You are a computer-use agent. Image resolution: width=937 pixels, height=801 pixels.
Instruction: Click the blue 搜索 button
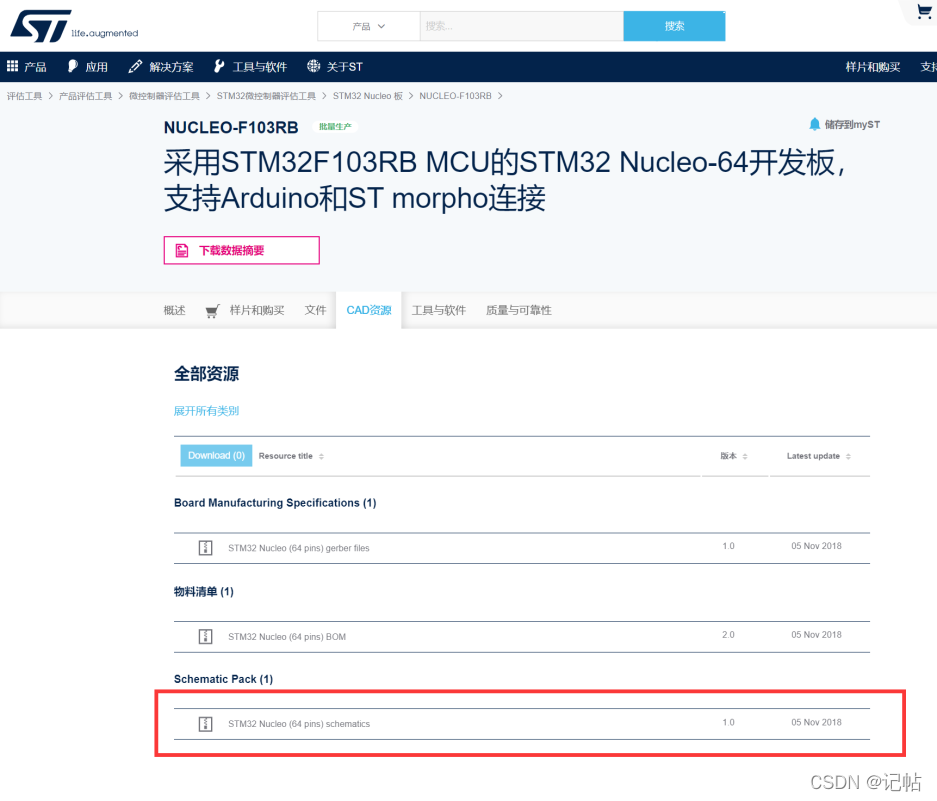point(674,26)
